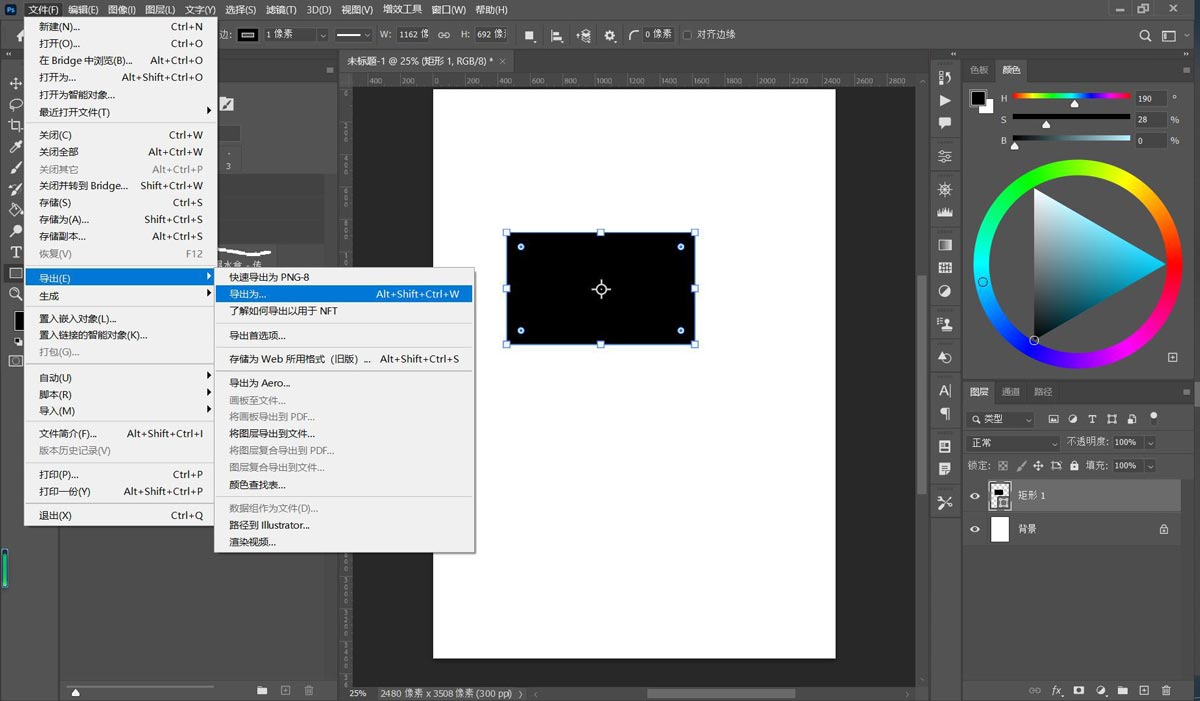Choose 快速导出为 PNG-8

point(344,277)
